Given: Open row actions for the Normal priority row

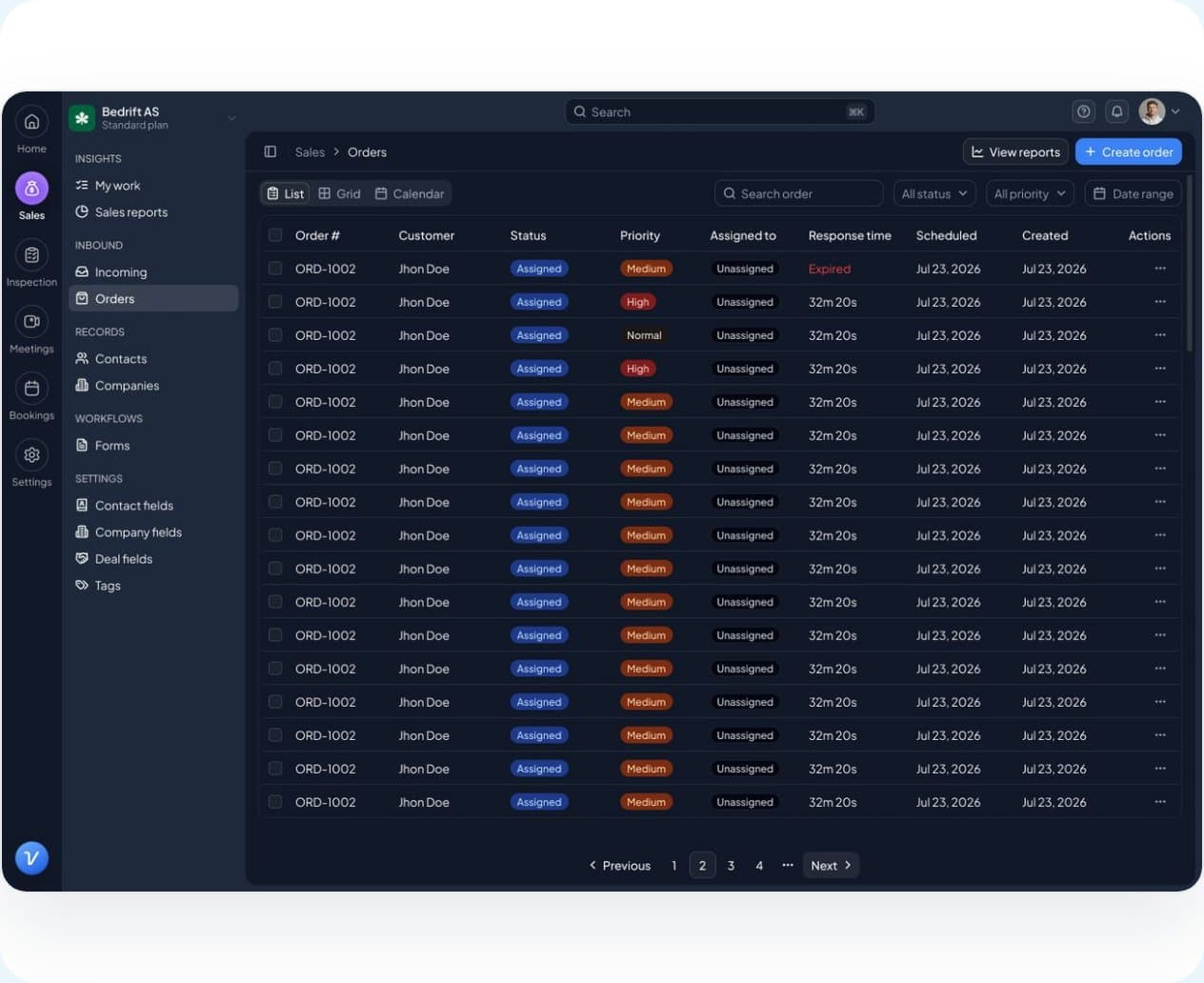Looking at the screenshot, I should click(1160, 335).
